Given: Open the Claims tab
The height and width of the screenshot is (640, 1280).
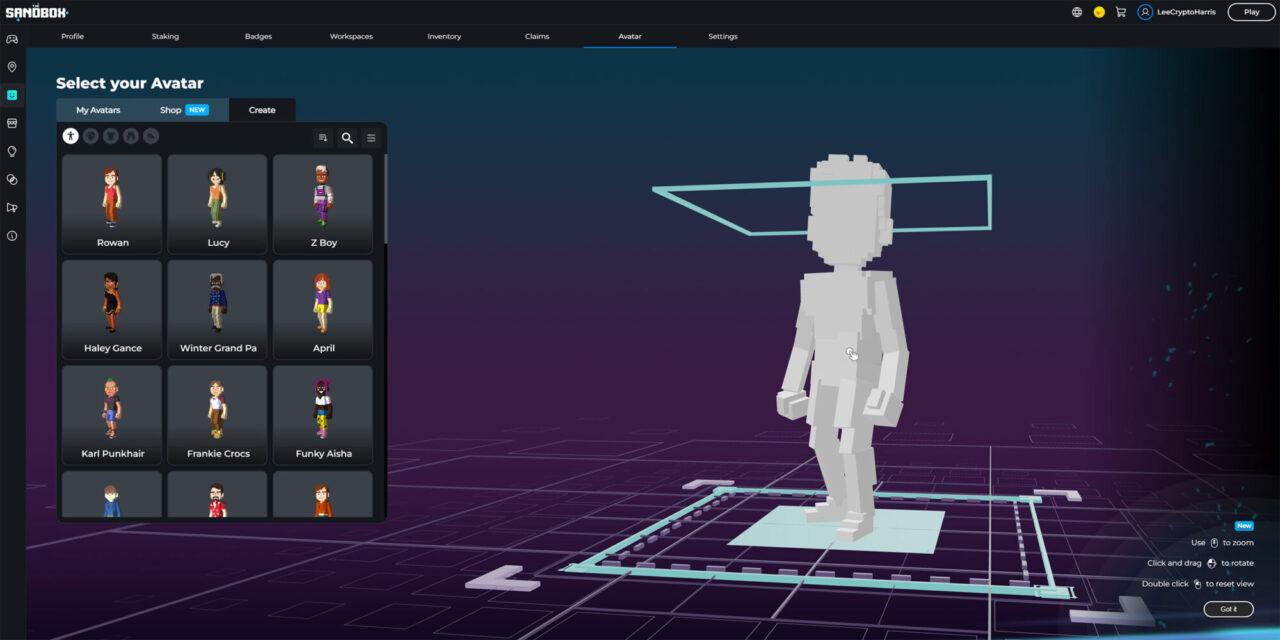Looking at the screenshot, I should (x=537, y=36).
